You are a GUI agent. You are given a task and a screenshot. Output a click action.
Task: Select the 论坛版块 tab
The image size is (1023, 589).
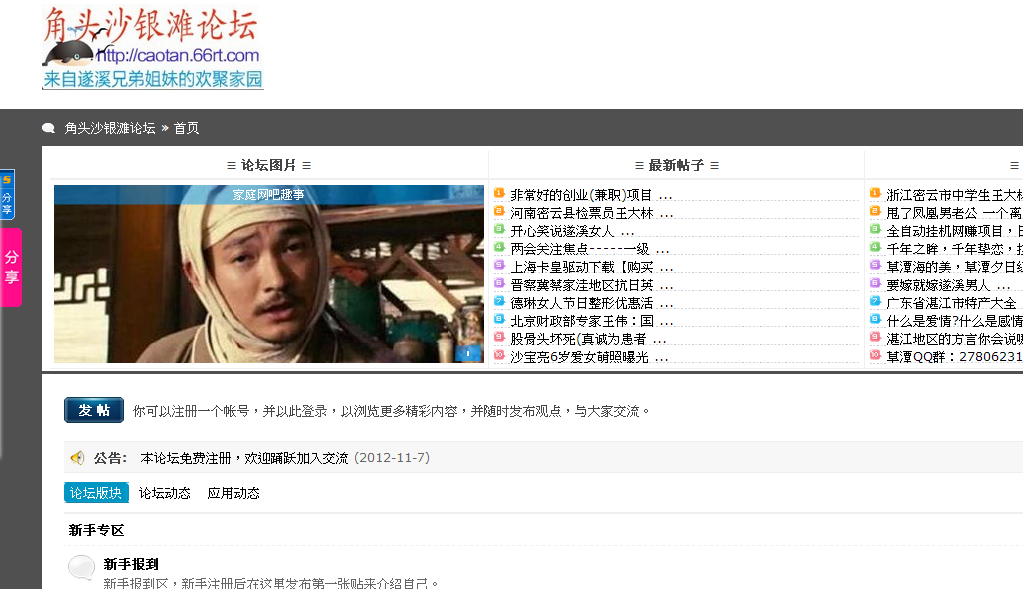point(96,492)
